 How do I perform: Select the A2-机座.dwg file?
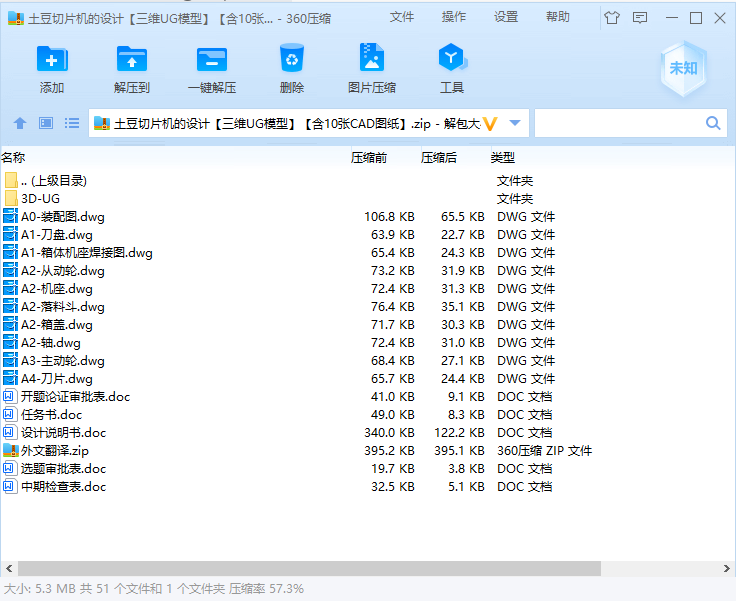click(57, 288)
